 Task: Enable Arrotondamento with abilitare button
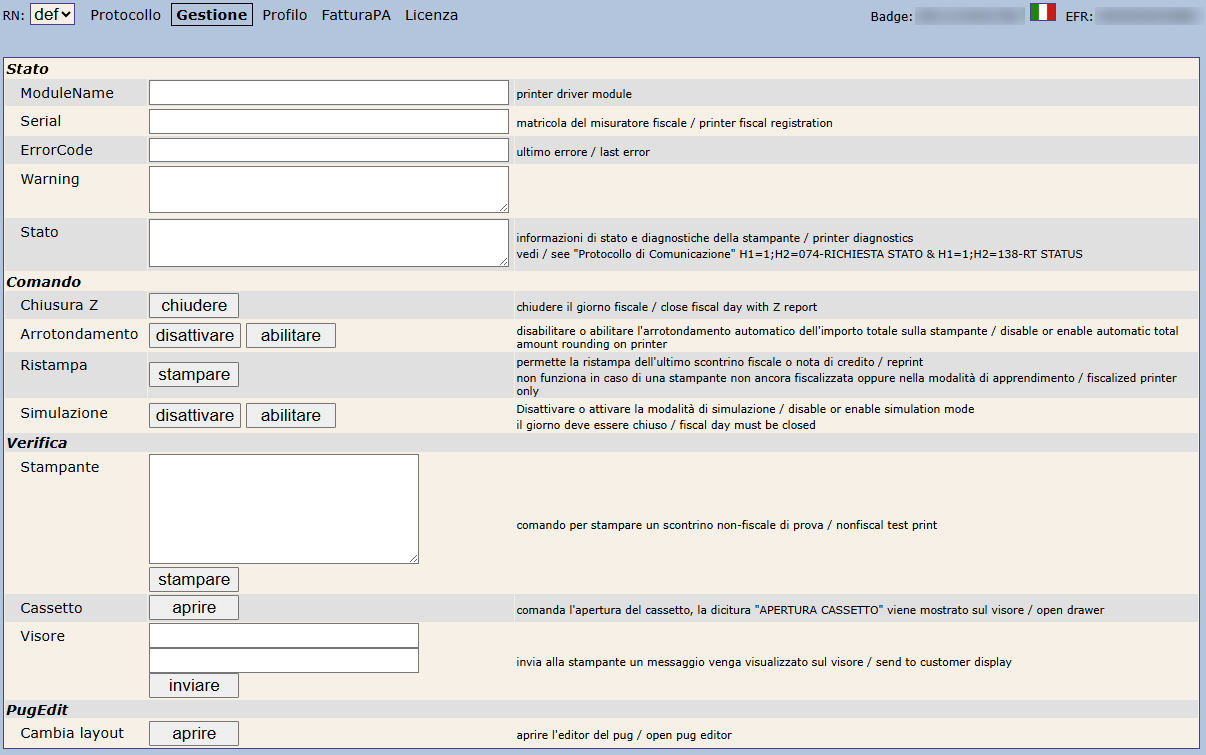coord(291,335)
